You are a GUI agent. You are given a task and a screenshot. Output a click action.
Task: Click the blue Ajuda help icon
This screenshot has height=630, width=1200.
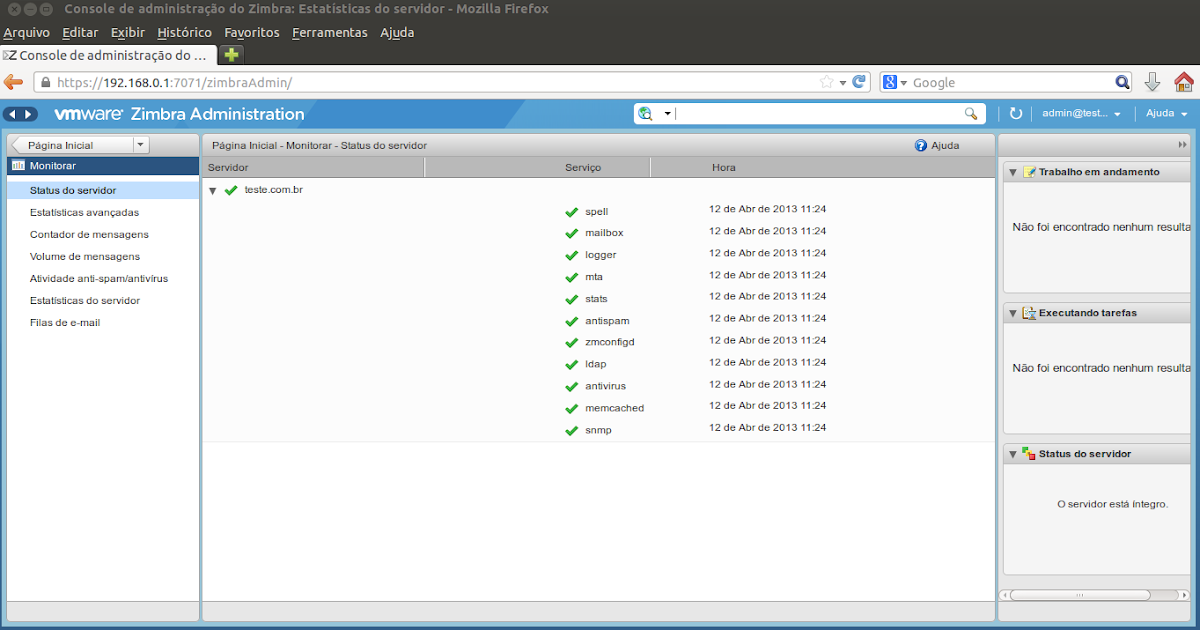point(921,145)
